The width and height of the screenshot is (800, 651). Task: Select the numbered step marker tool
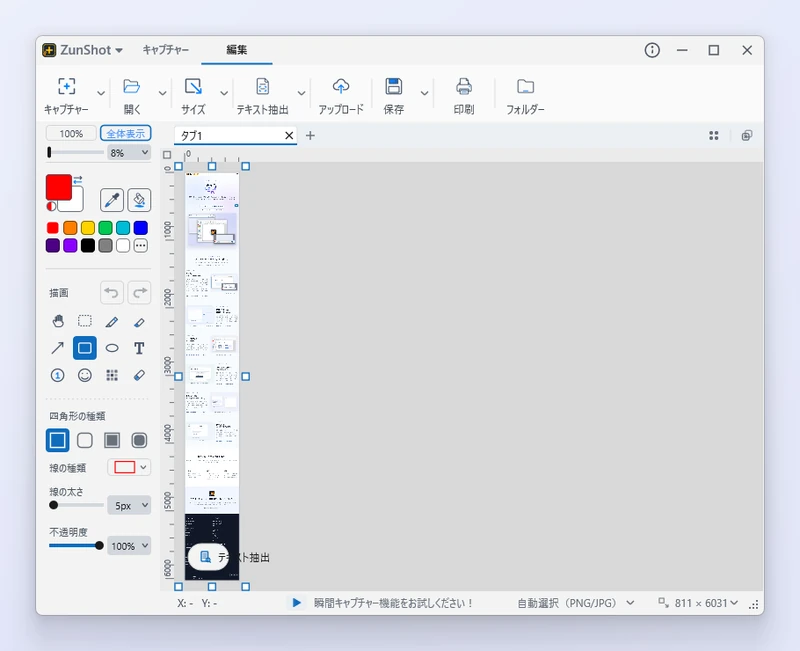coord(58,375)
